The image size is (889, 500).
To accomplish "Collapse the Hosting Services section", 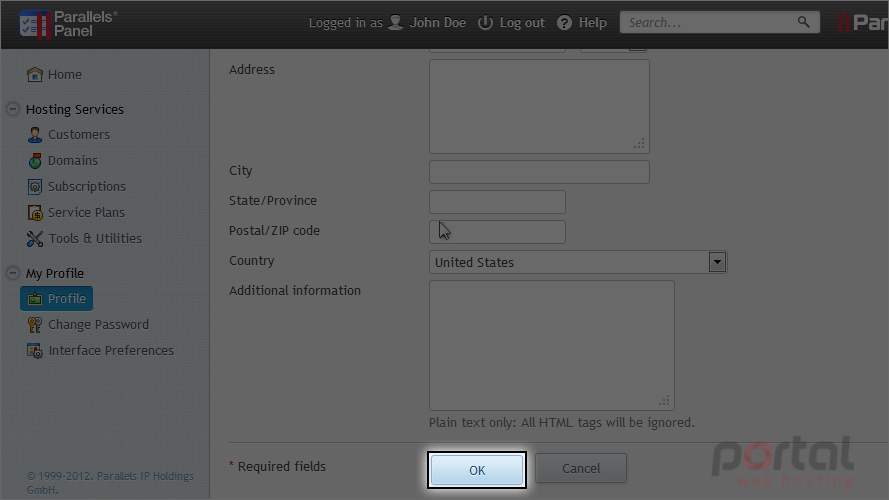I will tap(13, 109).
